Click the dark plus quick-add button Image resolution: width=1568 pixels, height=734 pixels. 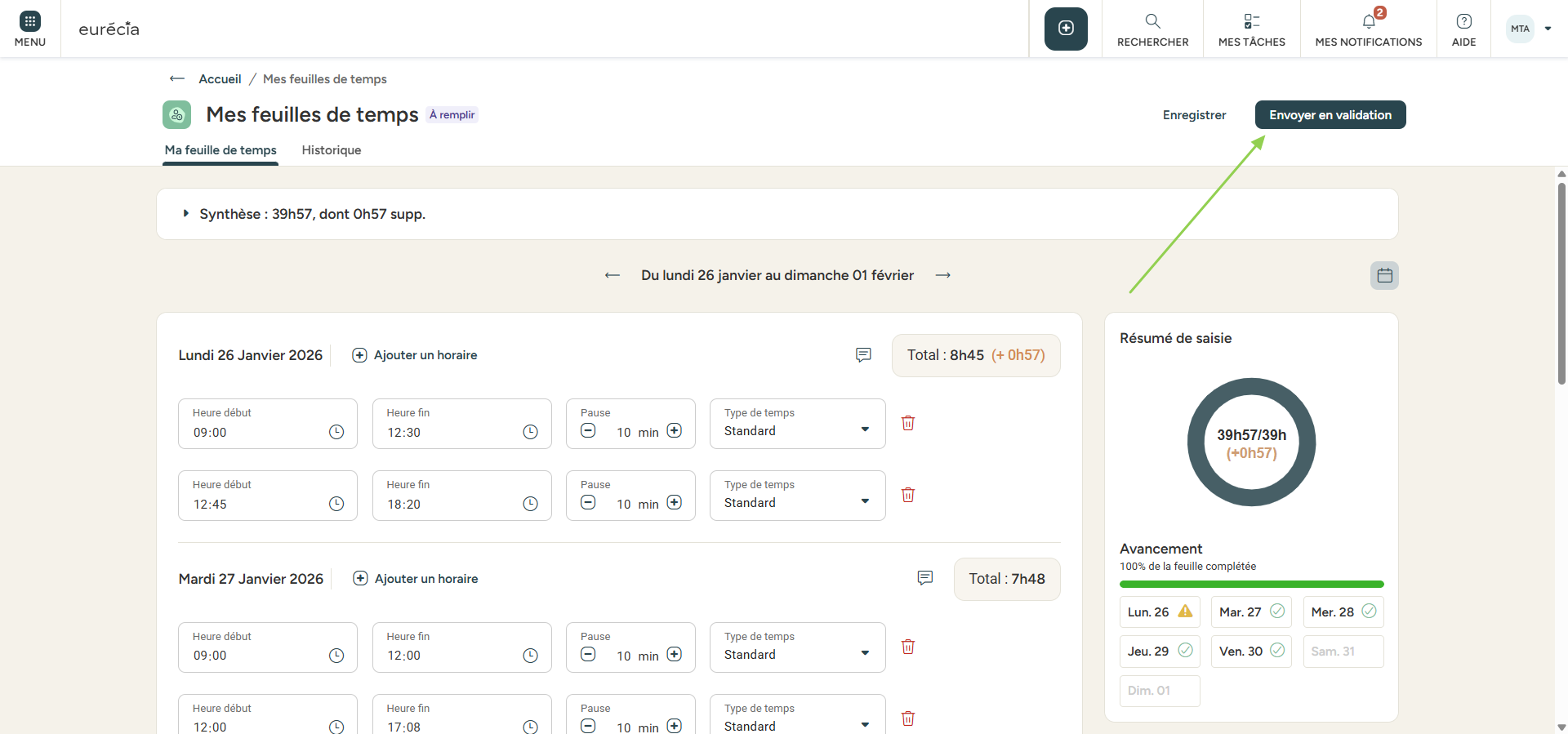[x=1066, y=29]
